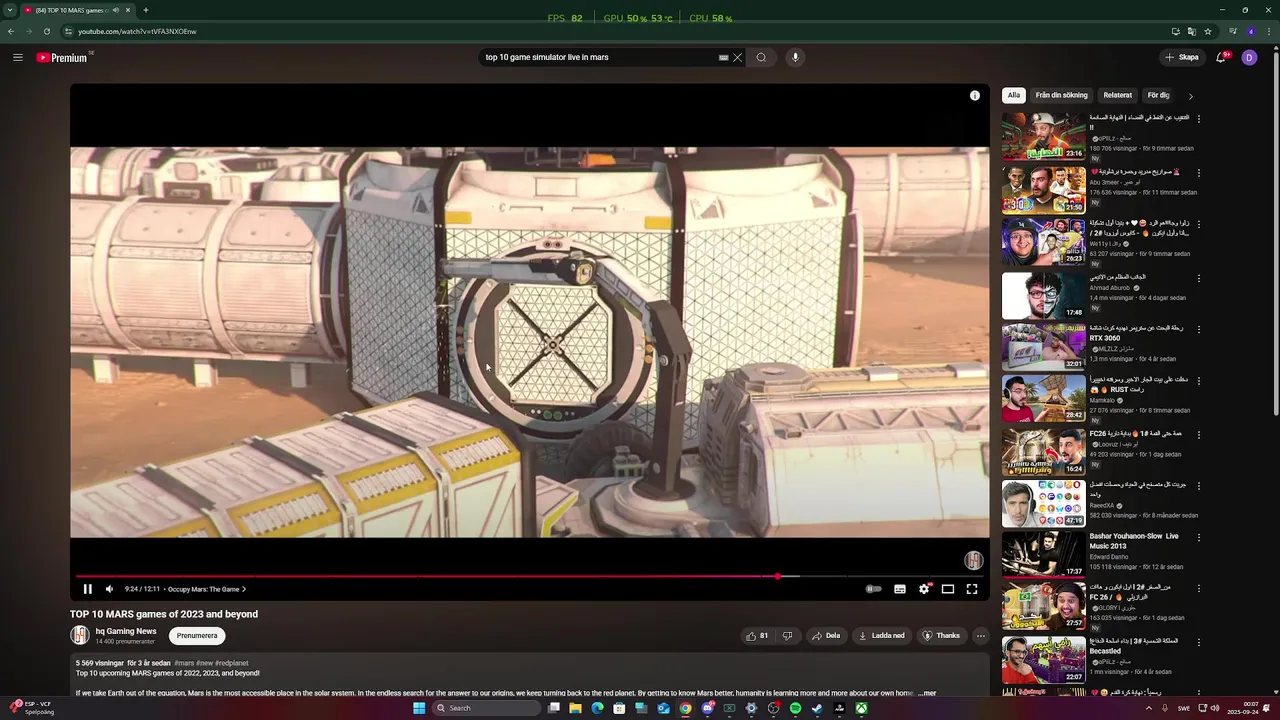Open a new browser tab
Viewport: 1280px width, 720px height.
click(x=145, y=10)
